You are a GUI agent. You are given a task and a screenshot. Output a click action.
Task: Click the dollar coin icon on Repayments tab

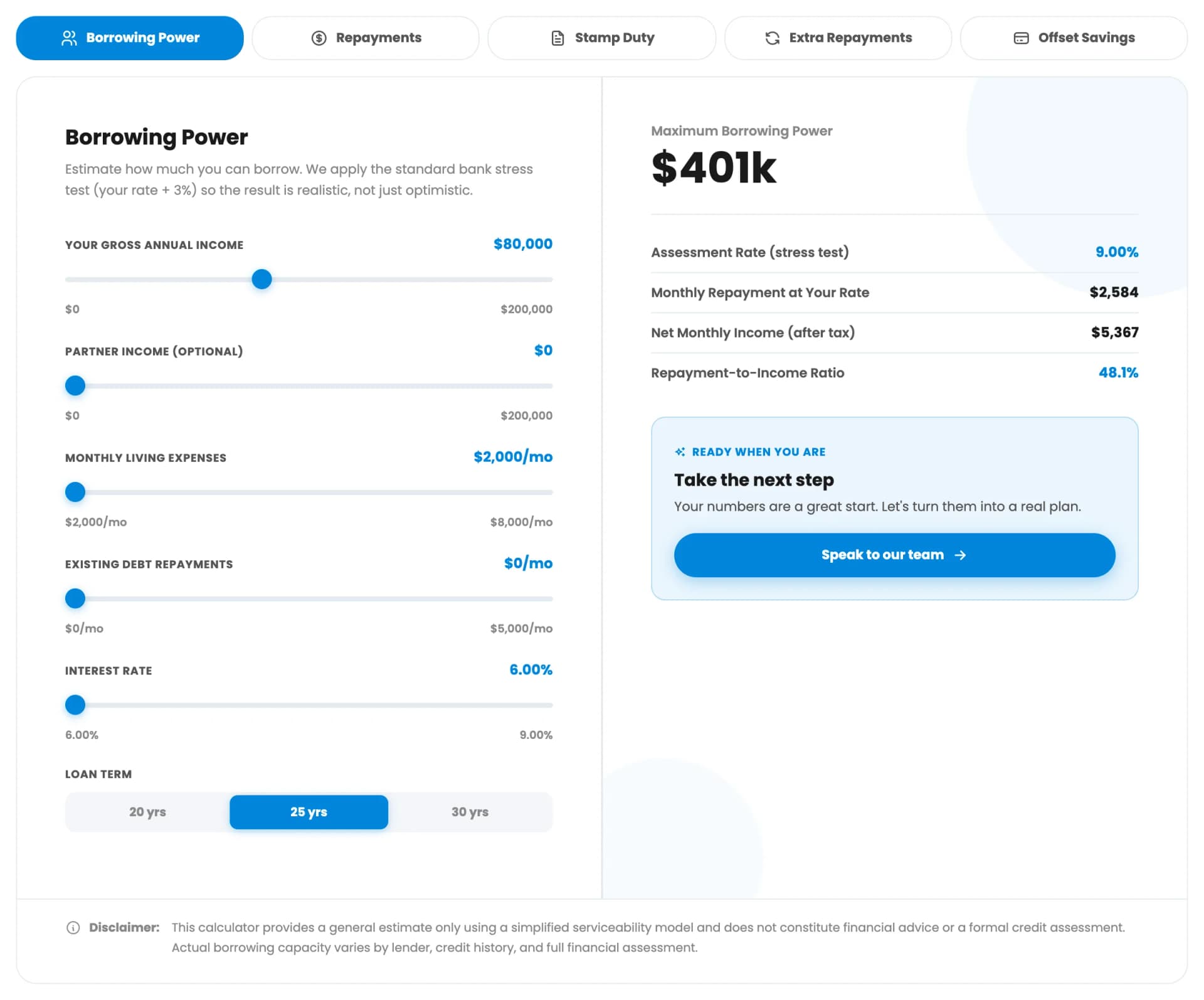tap(319, 38)
